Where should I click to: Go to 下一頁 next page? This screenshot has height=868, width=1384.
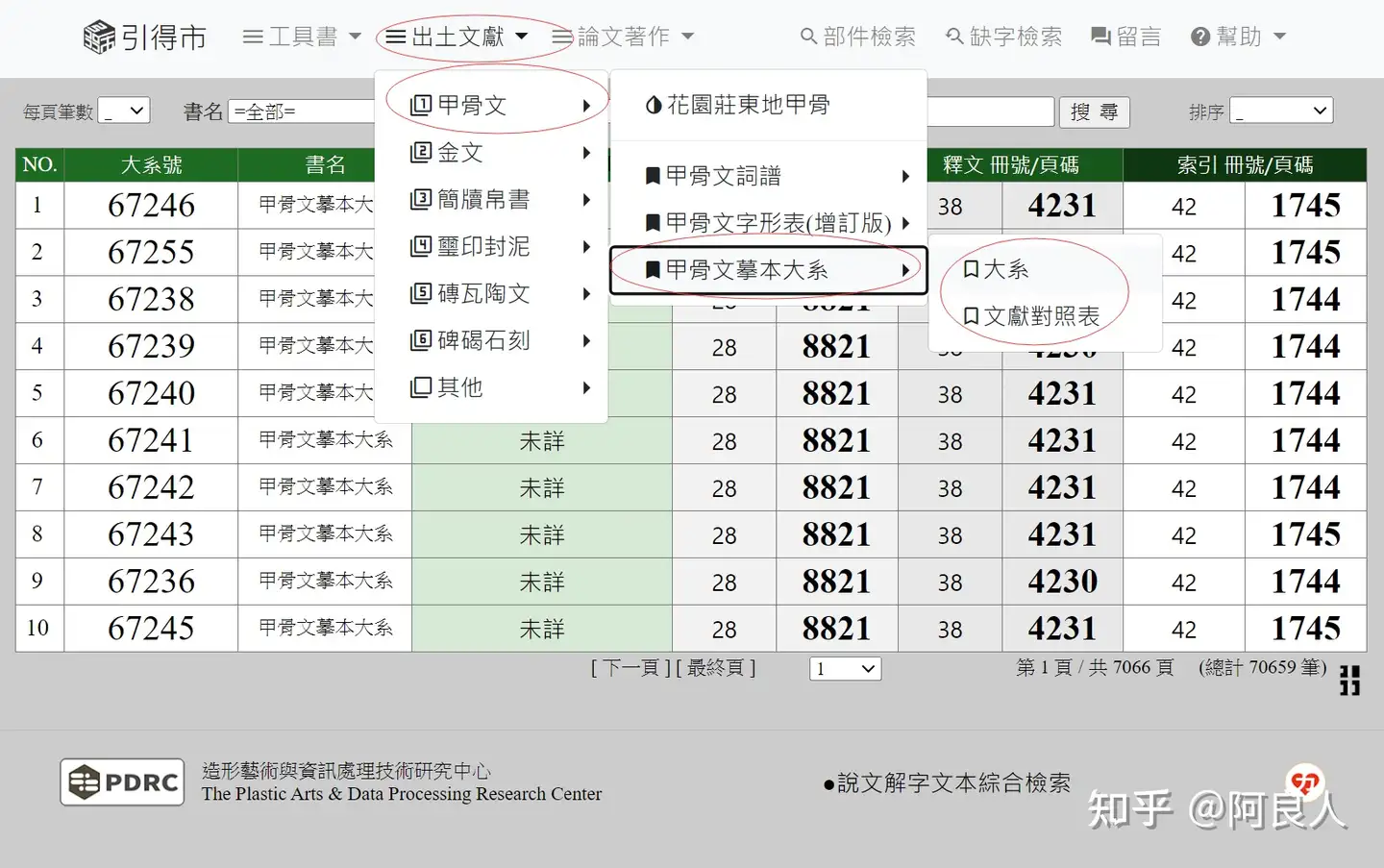[x=630, y=667]
